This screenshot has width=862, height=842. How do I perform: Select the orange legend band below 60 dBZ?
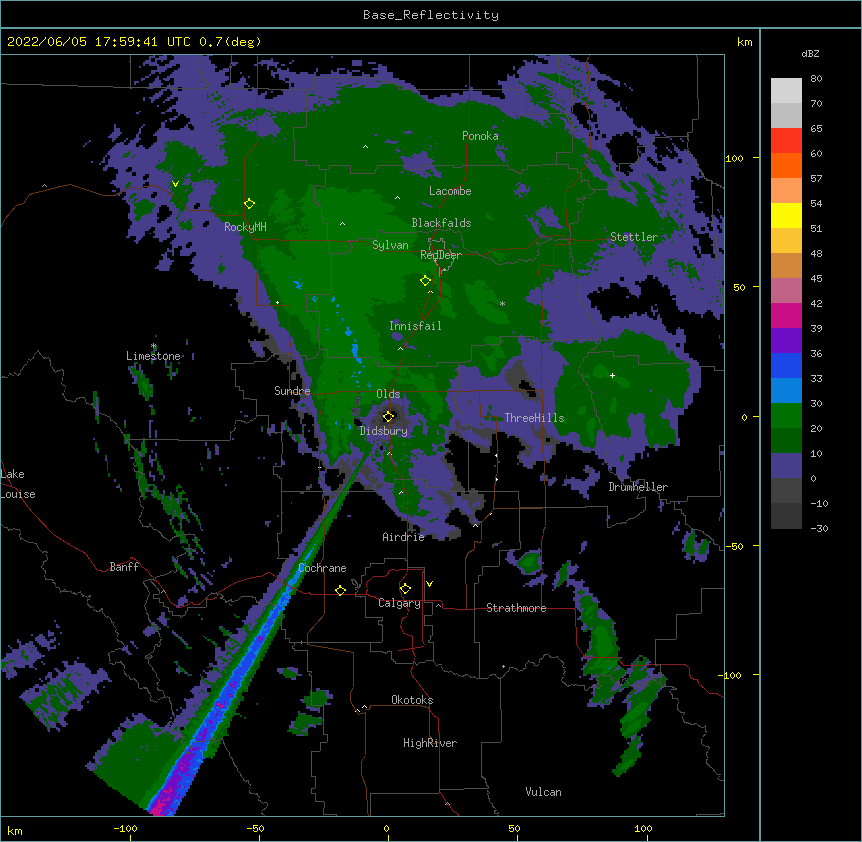[x=786, y=165]
